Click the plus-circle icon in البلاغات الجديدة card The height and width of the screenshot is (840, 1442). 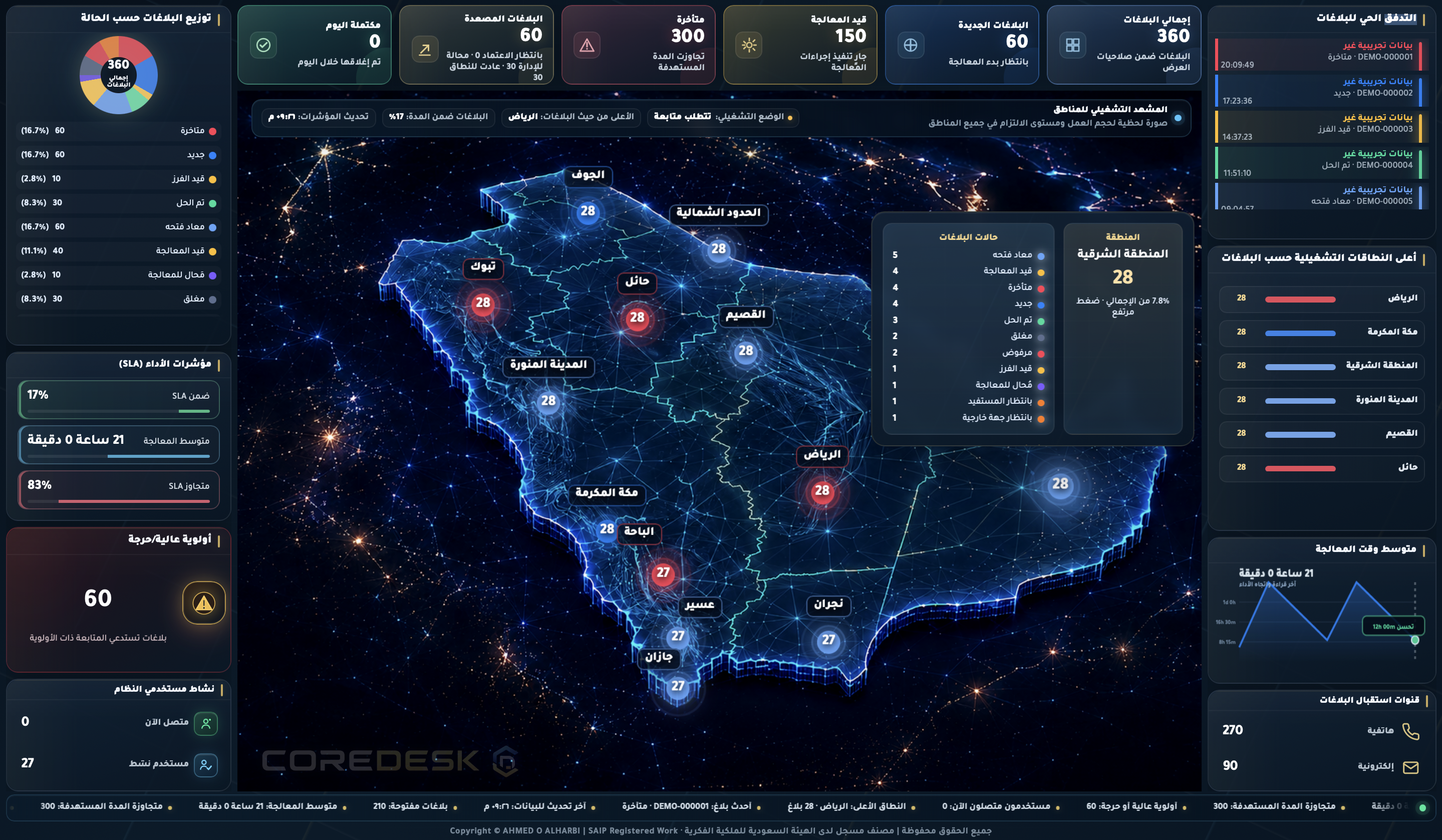[x=911, y=45]
